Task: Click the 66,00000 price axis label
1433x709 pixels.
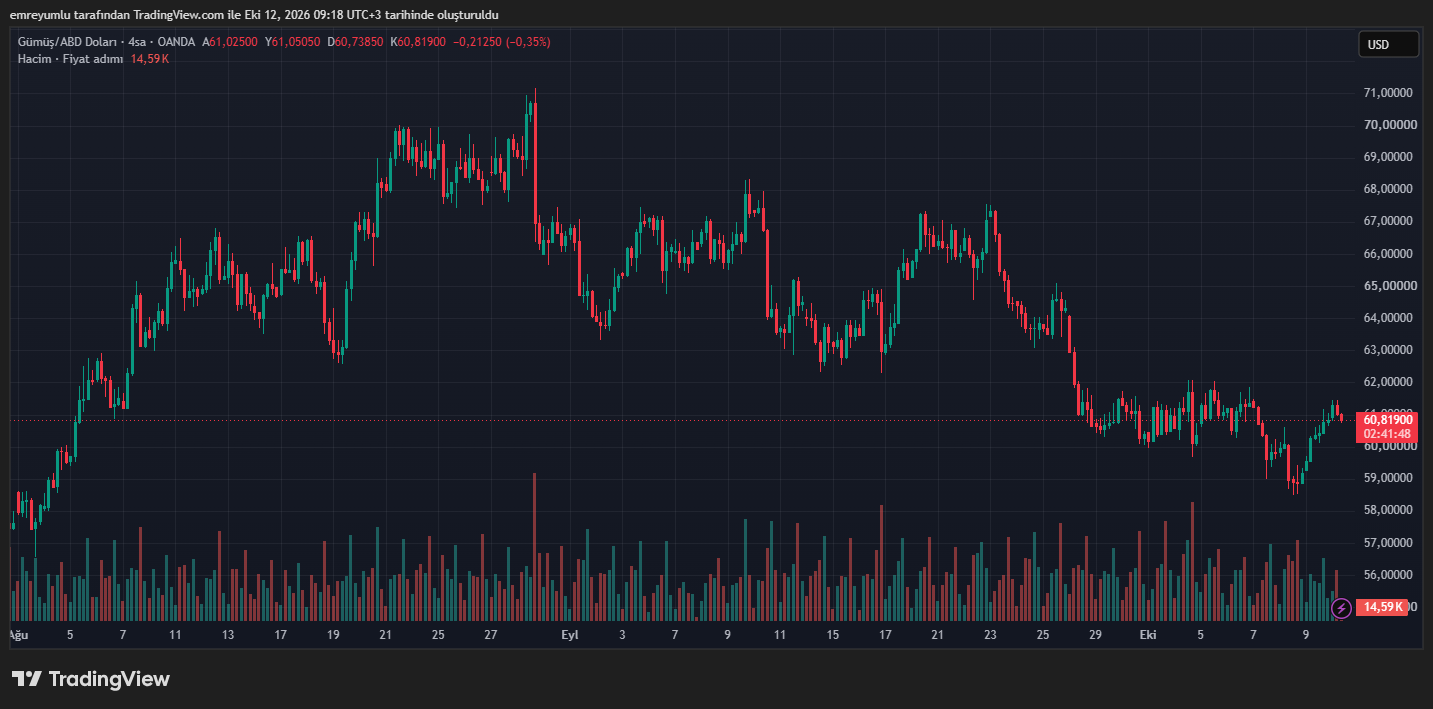Action: click(x=1387, y=254)
